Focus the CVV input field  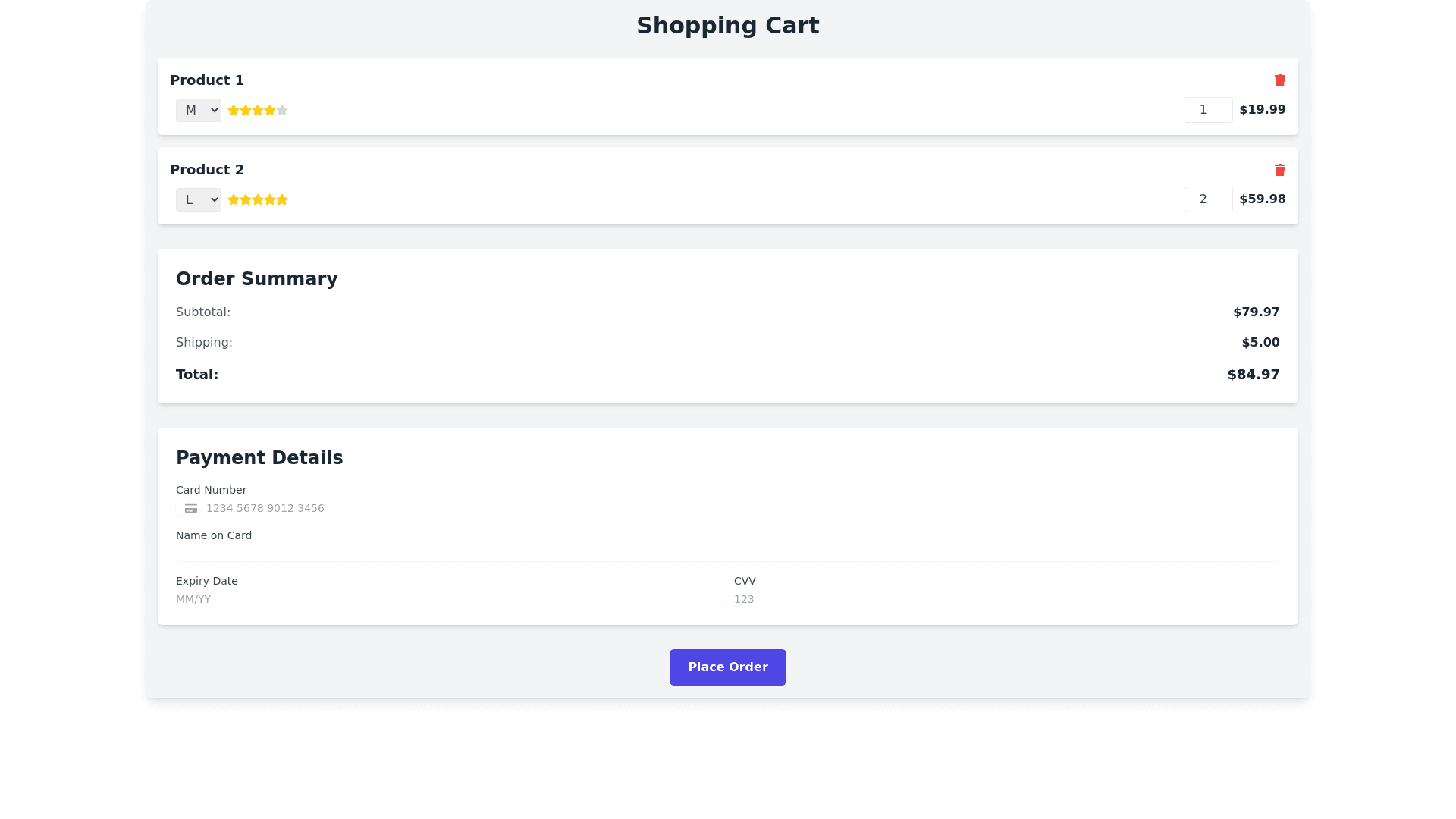coord(1006,599)
